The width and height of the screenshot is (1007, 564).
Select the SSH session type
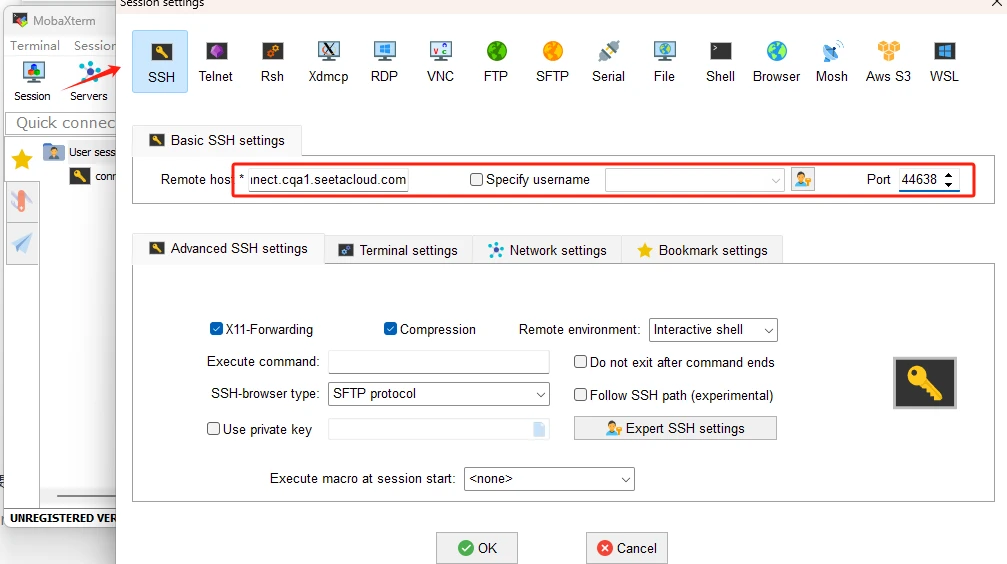(160, 62)
